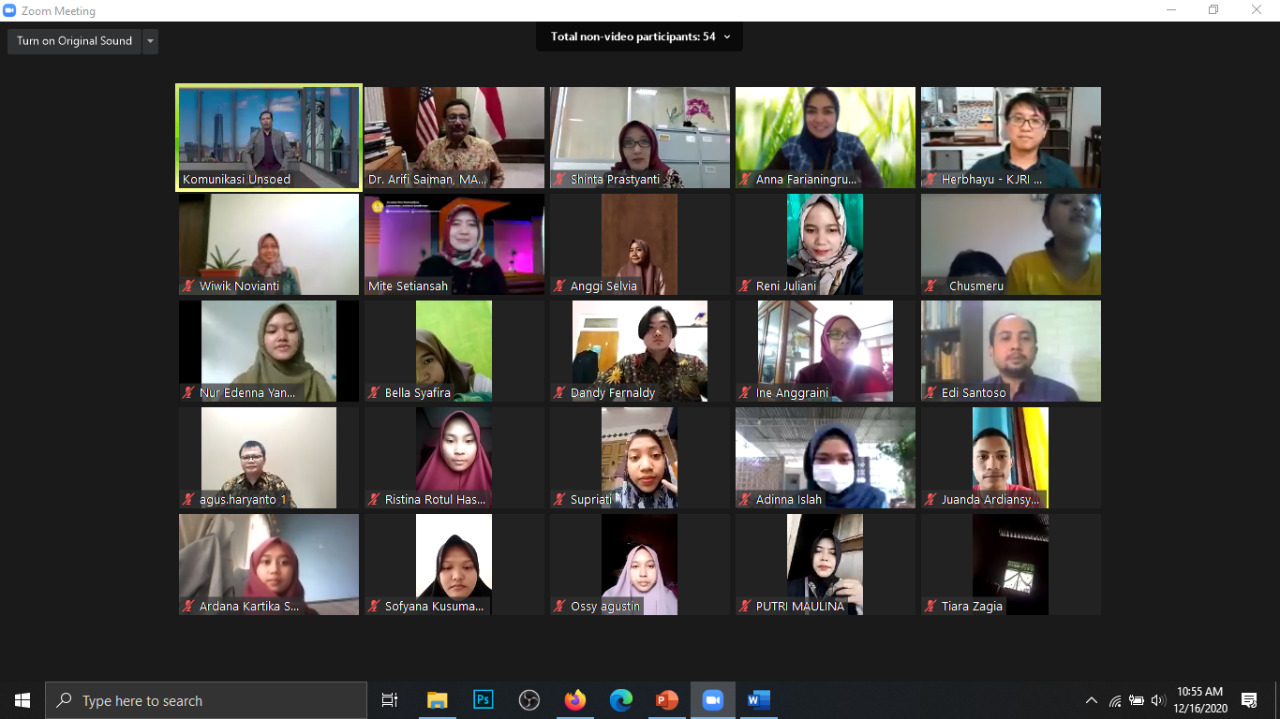
Task: Open Photoshop from the taskbar
Action: coord(483,700)
